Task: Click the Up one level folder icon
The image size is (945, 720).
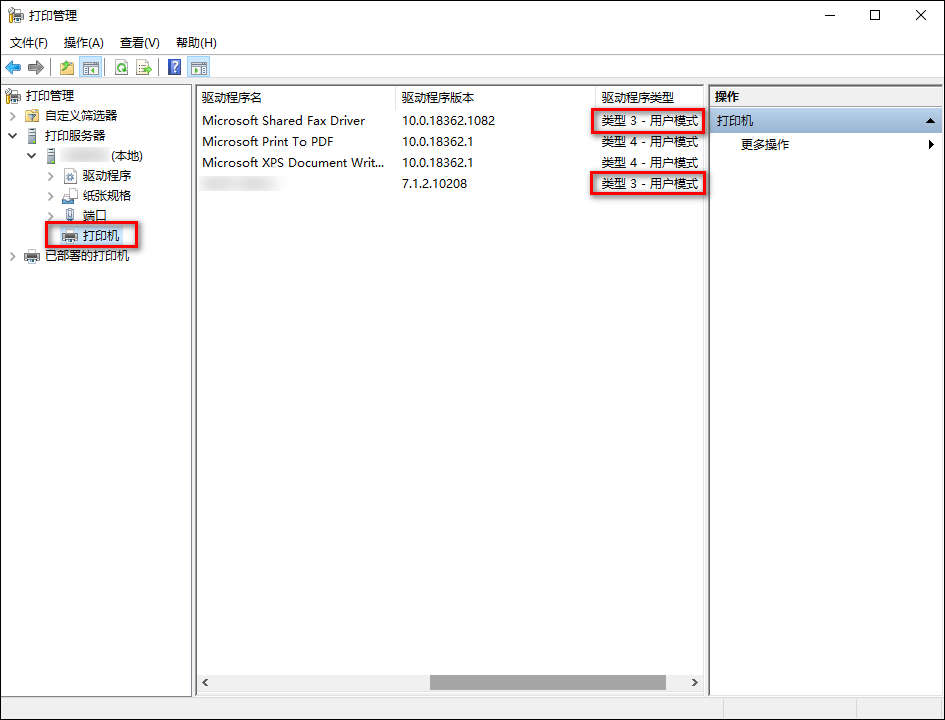Action: click(x=67, y=67)
